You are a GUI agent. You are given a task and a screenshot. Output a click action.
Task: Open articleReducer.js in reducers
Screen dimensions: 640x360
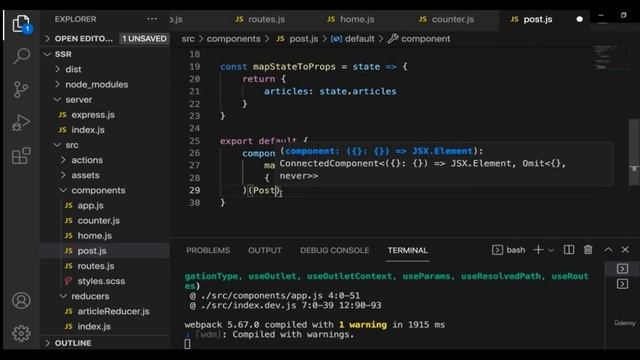click(113, 311)
